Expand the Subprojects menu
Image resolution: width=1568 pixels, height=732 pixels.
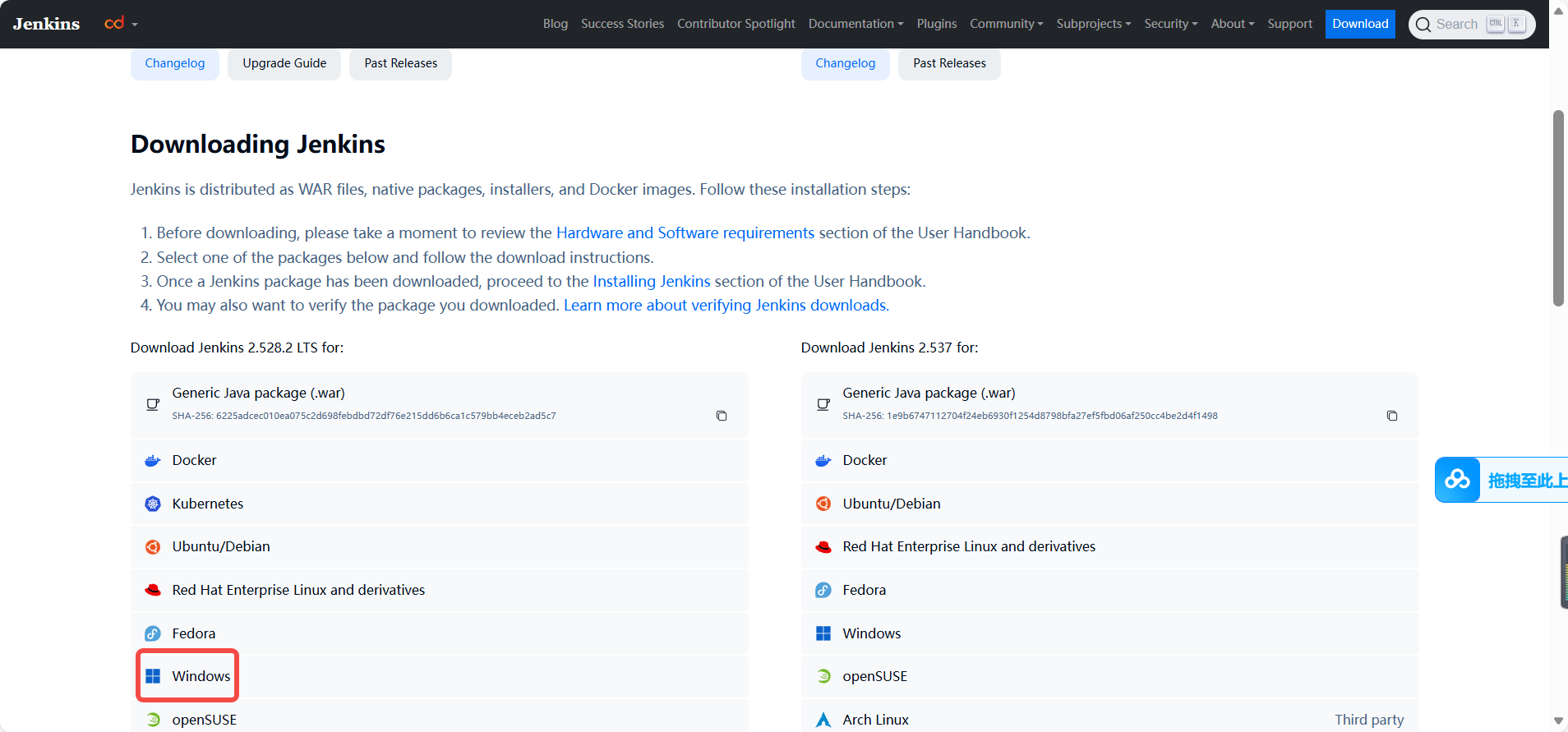click(1093, 24)
